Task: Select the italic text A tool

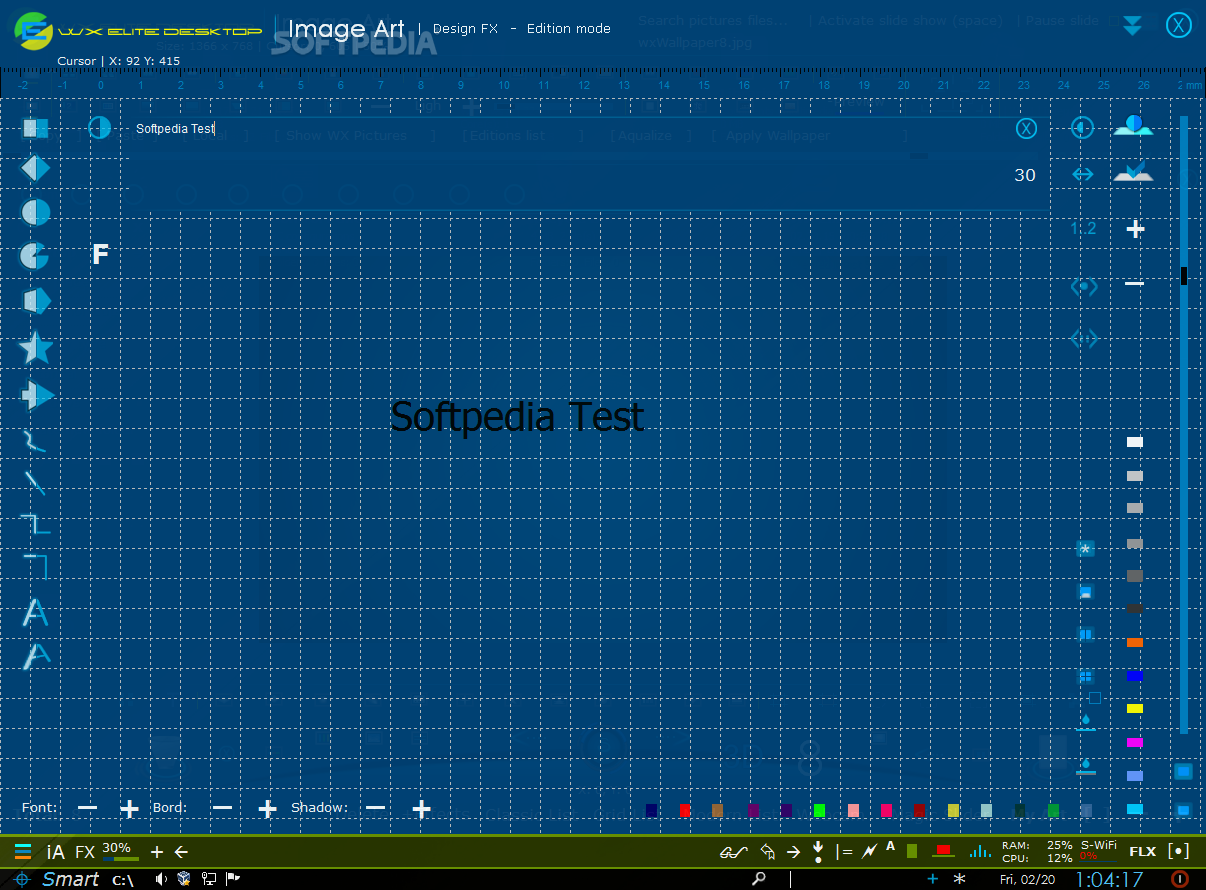Action: pos(36,656)
